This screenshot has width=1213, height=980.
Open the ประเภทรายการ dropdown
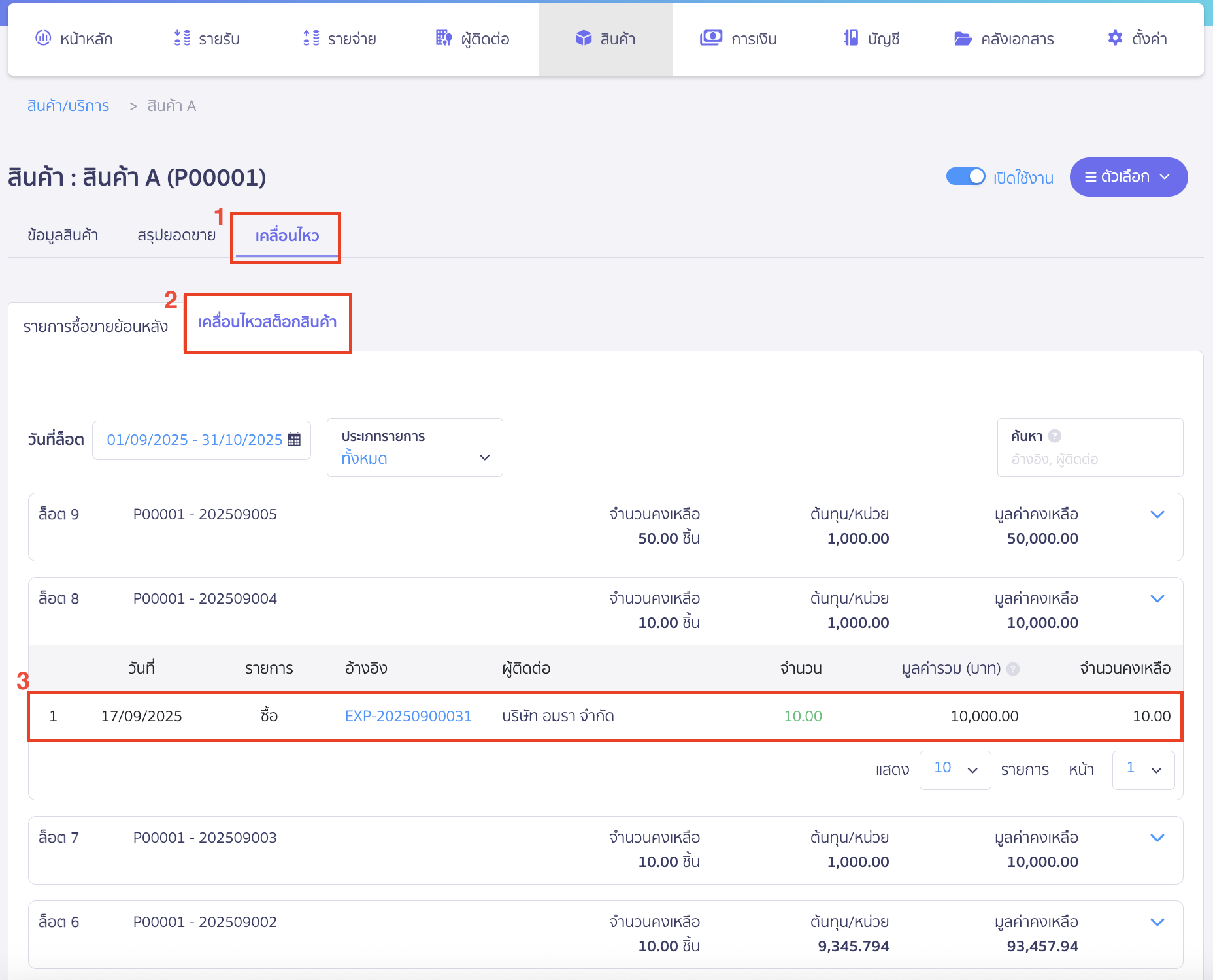(414, 448)
